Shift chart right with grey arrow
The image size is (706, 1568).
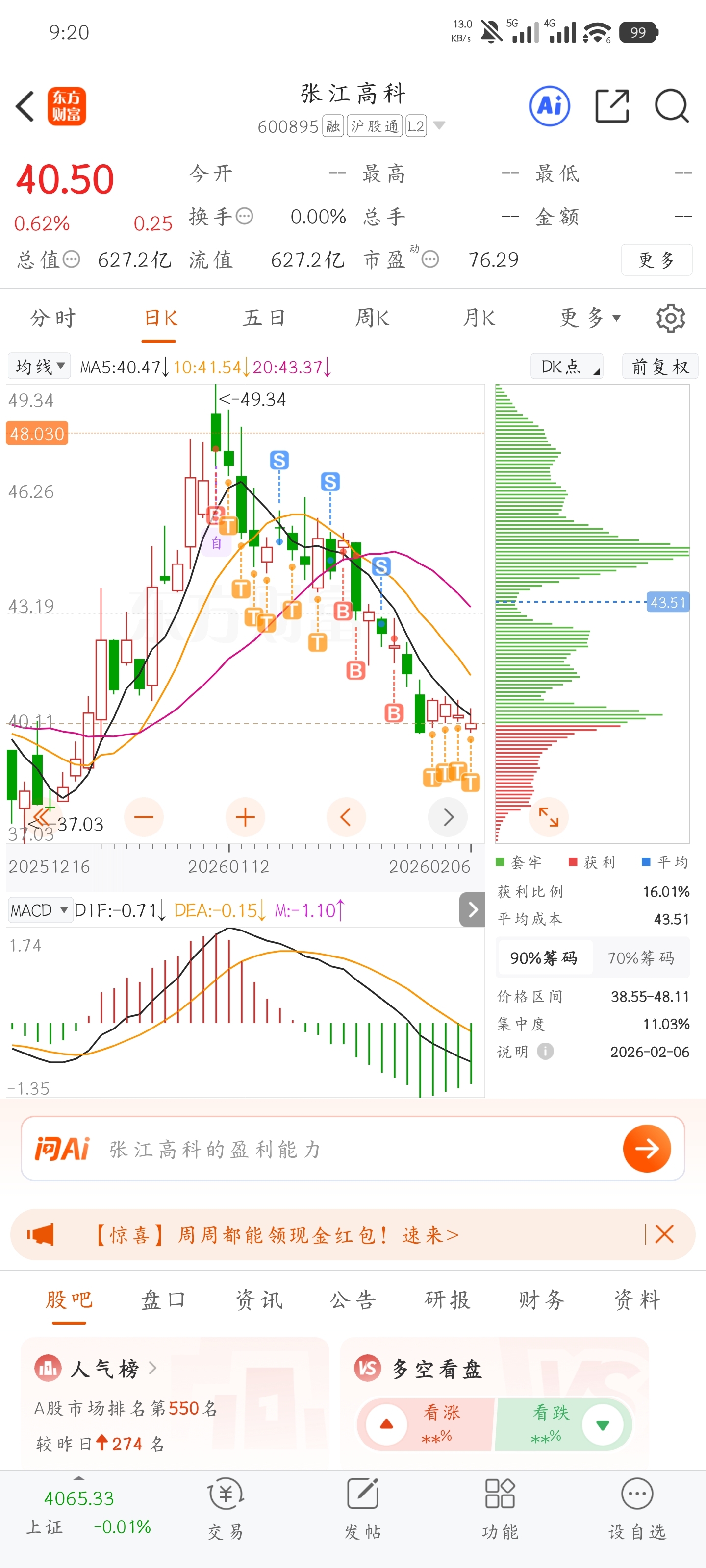pos(448,817)
